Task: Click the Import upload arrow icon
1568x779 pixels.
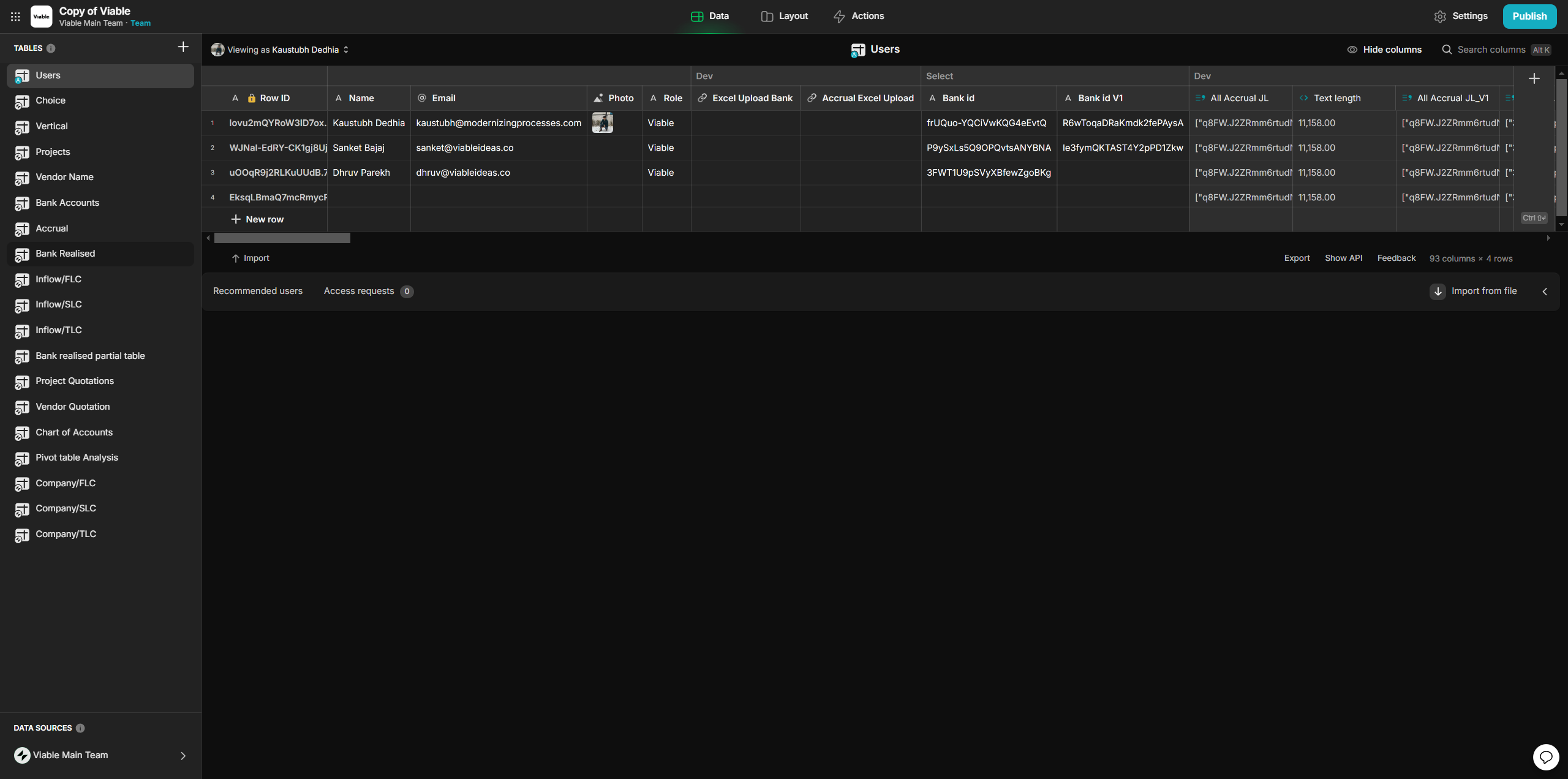Action: 235,258
